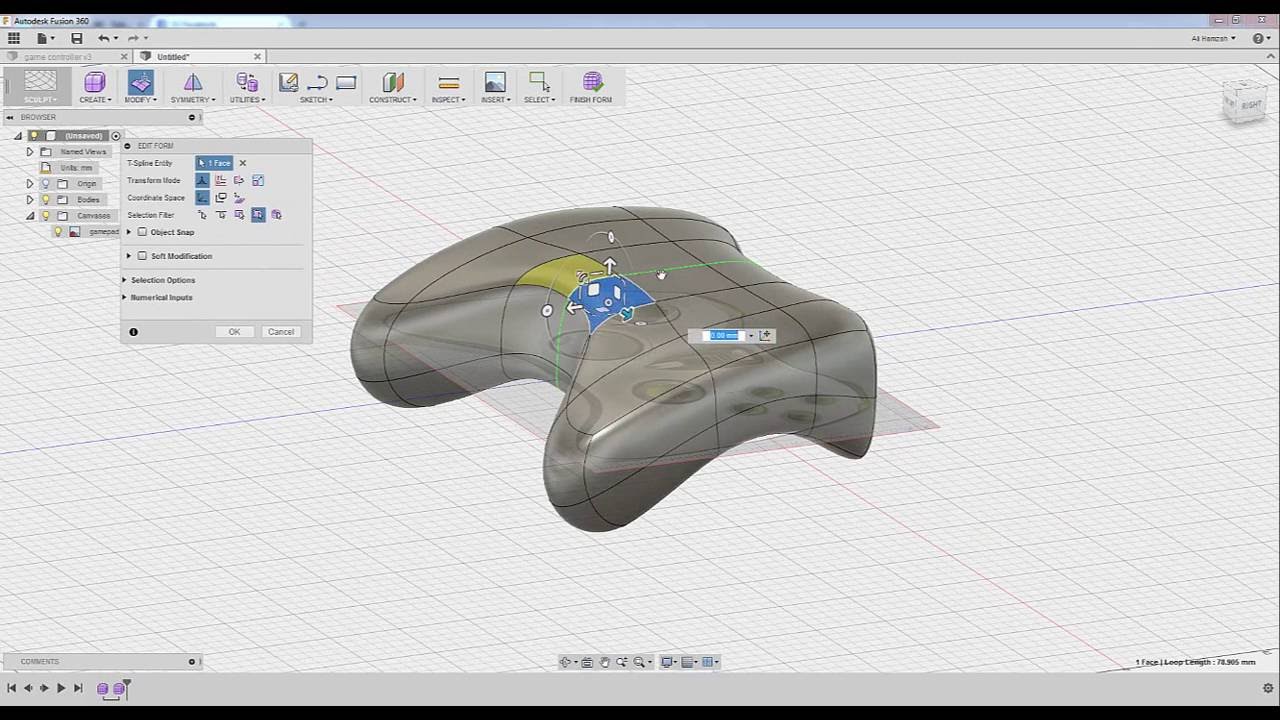Open the UTILITIES dropdown menu
1280x720 pixels.
pos(247,100)
